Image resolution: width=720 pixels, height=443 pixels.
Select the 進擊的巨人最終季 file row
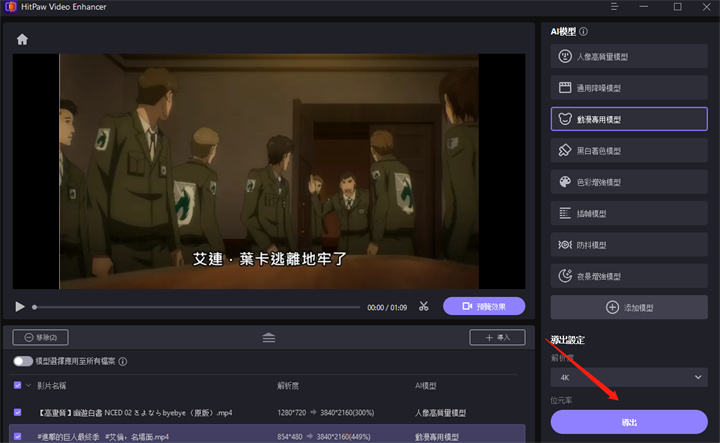click(x=267, y=434)
